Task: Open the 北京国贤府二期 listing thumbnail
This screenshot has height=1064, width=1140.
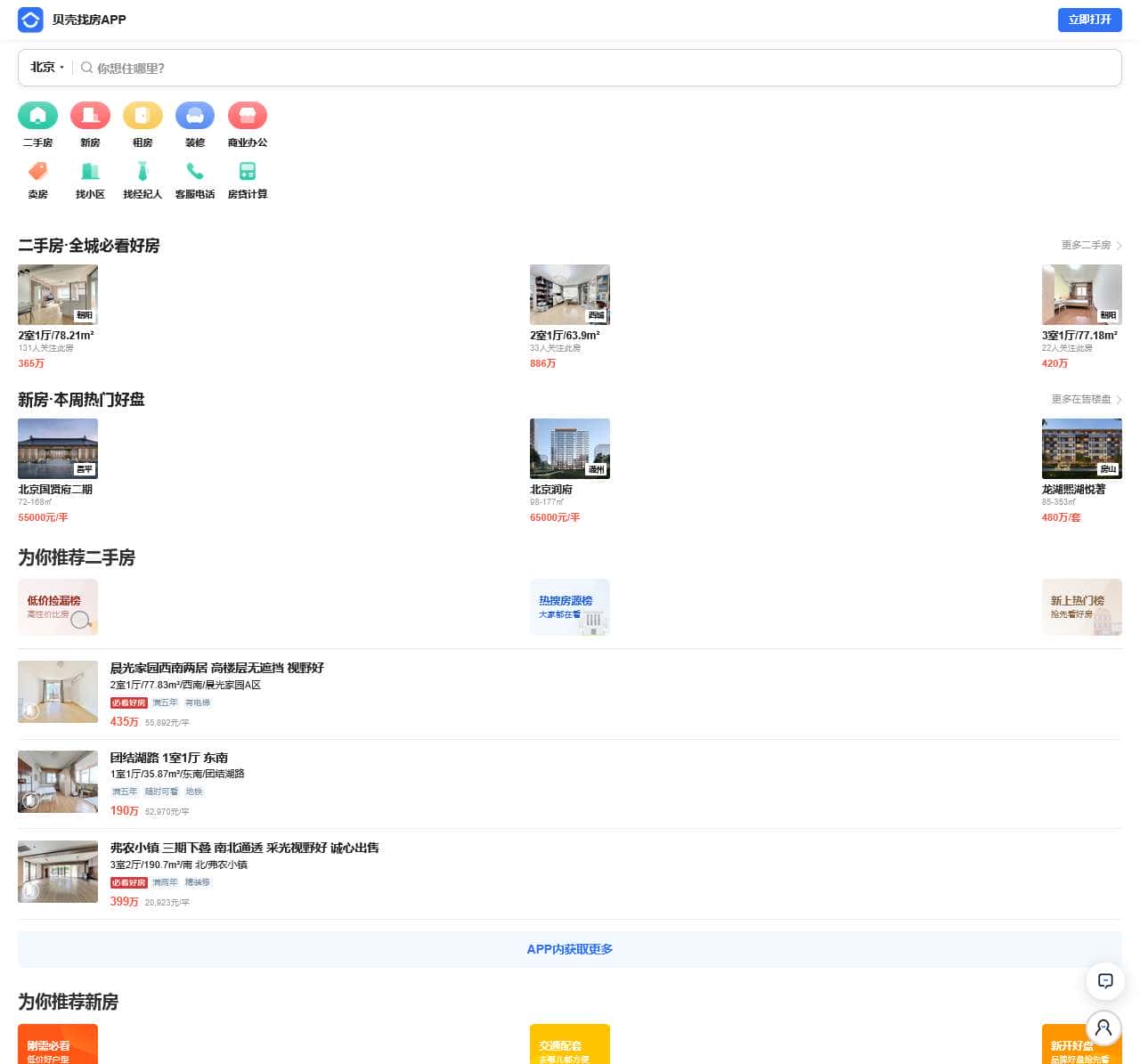Action: click(58, 449)
